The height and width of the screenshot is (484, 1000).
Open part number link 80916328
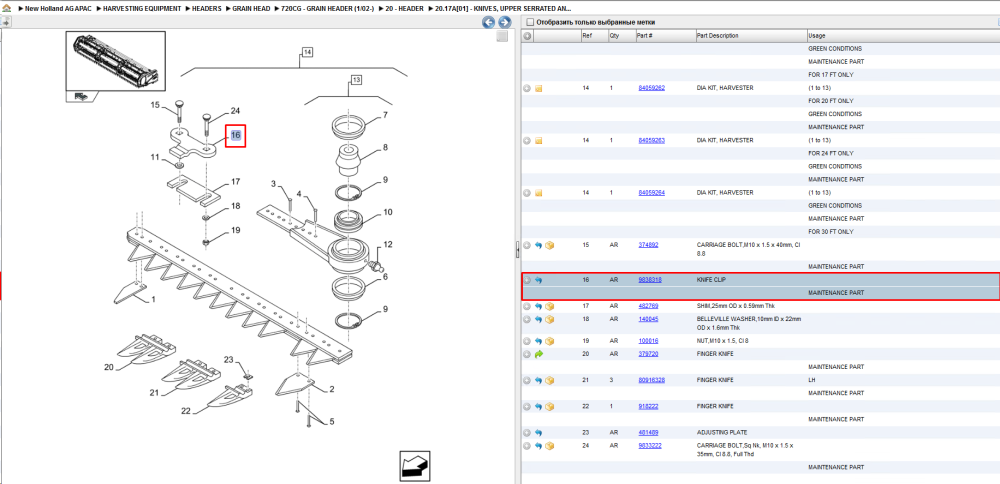651,380
